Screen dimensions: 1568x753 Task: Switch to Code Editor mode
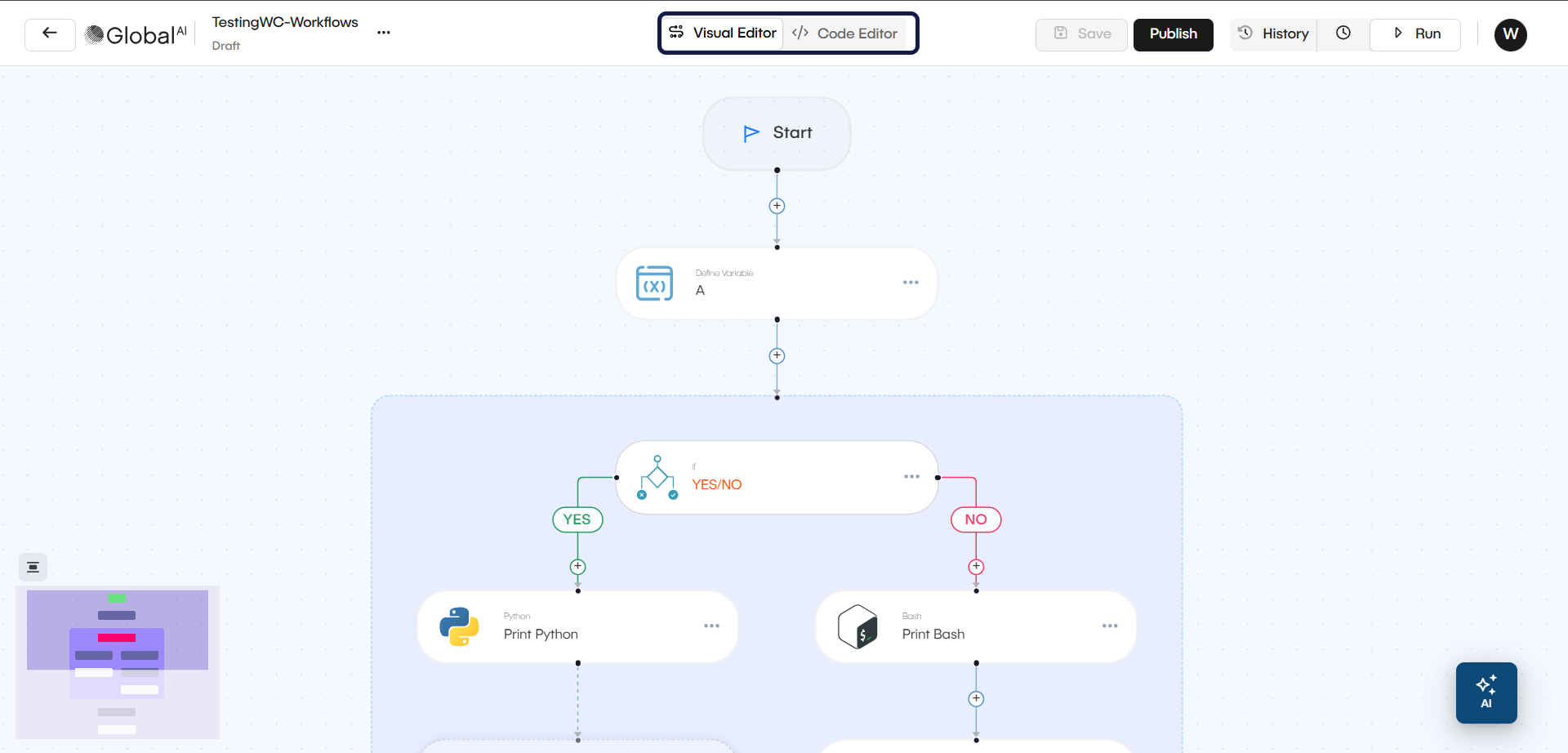point(845,33)
